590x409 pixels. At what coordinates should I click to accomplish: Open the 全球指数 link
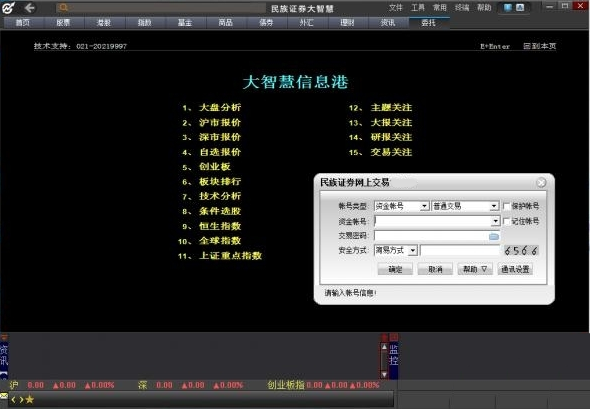(220, 241)
